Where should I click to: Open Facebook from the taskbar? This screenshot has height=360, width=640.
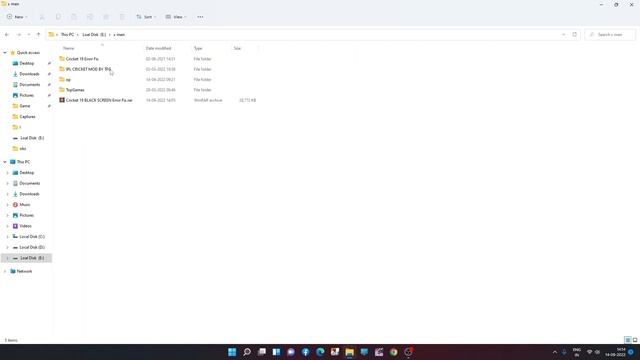[x=305, y=352]
